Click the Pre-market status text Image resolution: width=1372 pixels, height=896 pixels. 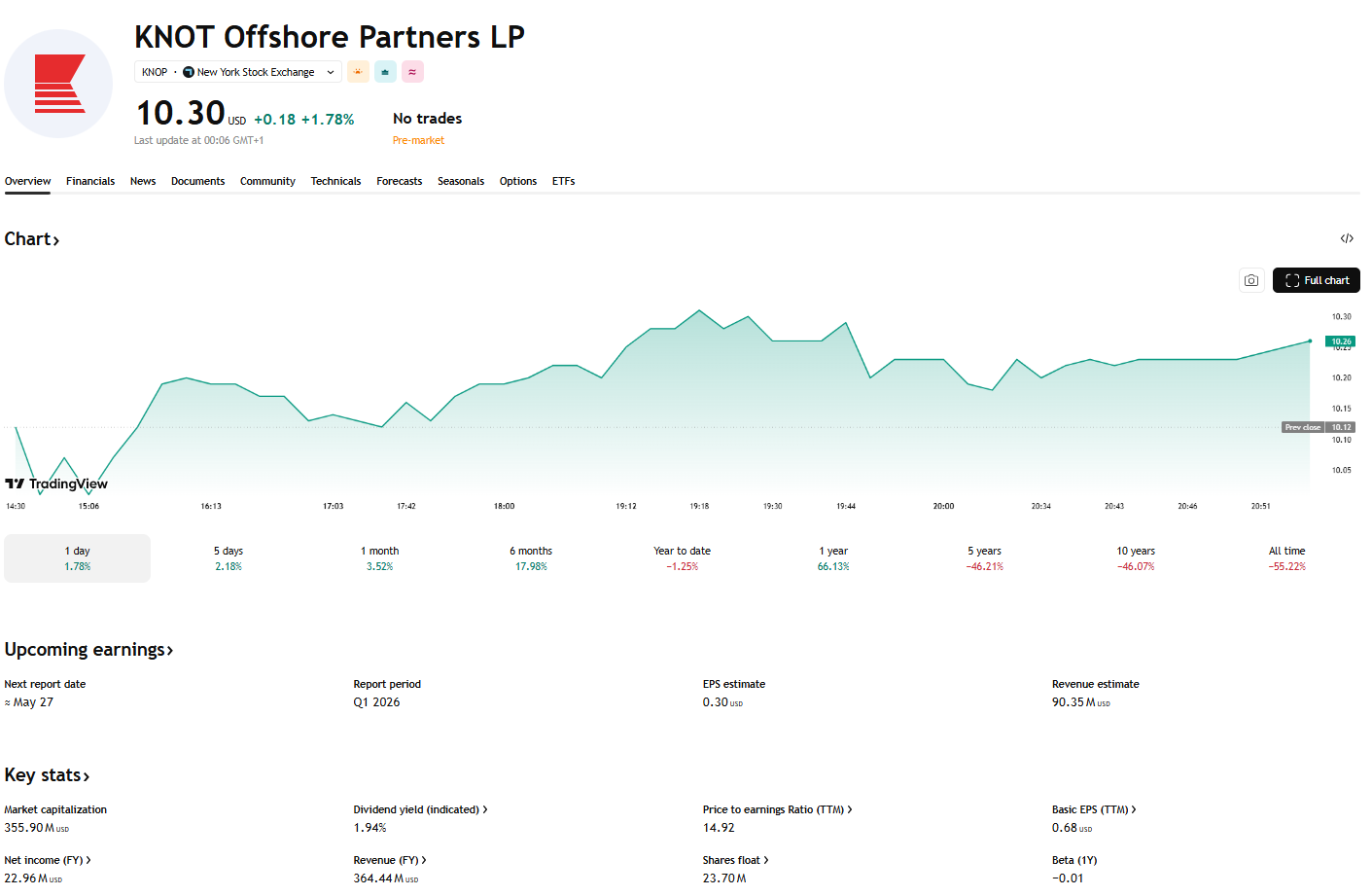[418, 140]
